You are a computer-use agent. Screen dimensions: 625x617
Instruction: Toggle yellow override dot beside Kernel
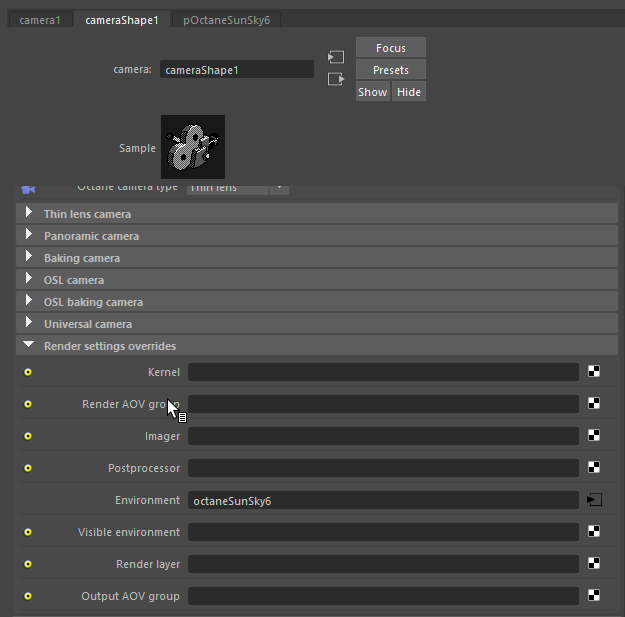click(28, 372)
